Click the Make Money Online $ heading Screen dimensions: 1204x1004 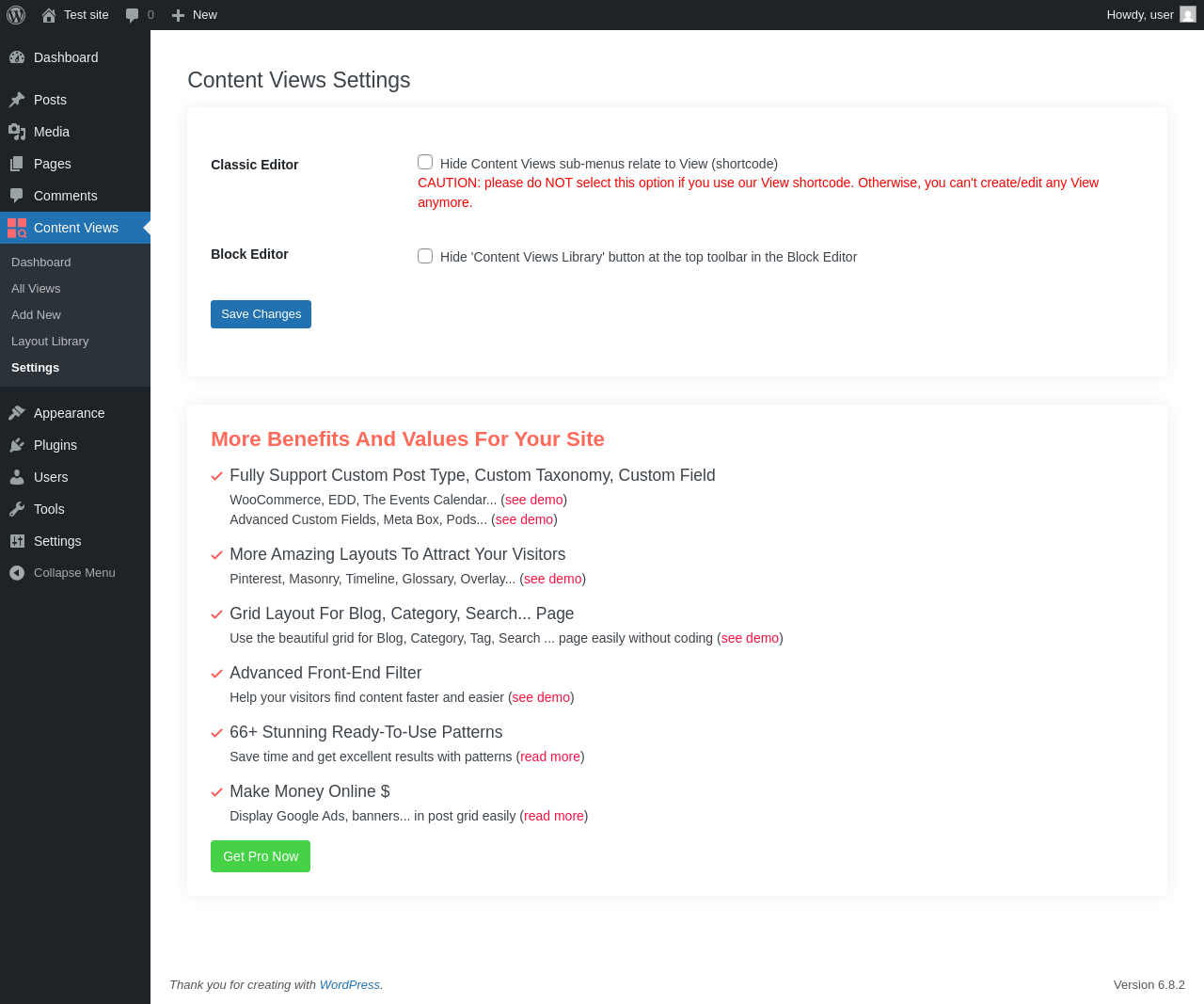click(x=309, y=791)
